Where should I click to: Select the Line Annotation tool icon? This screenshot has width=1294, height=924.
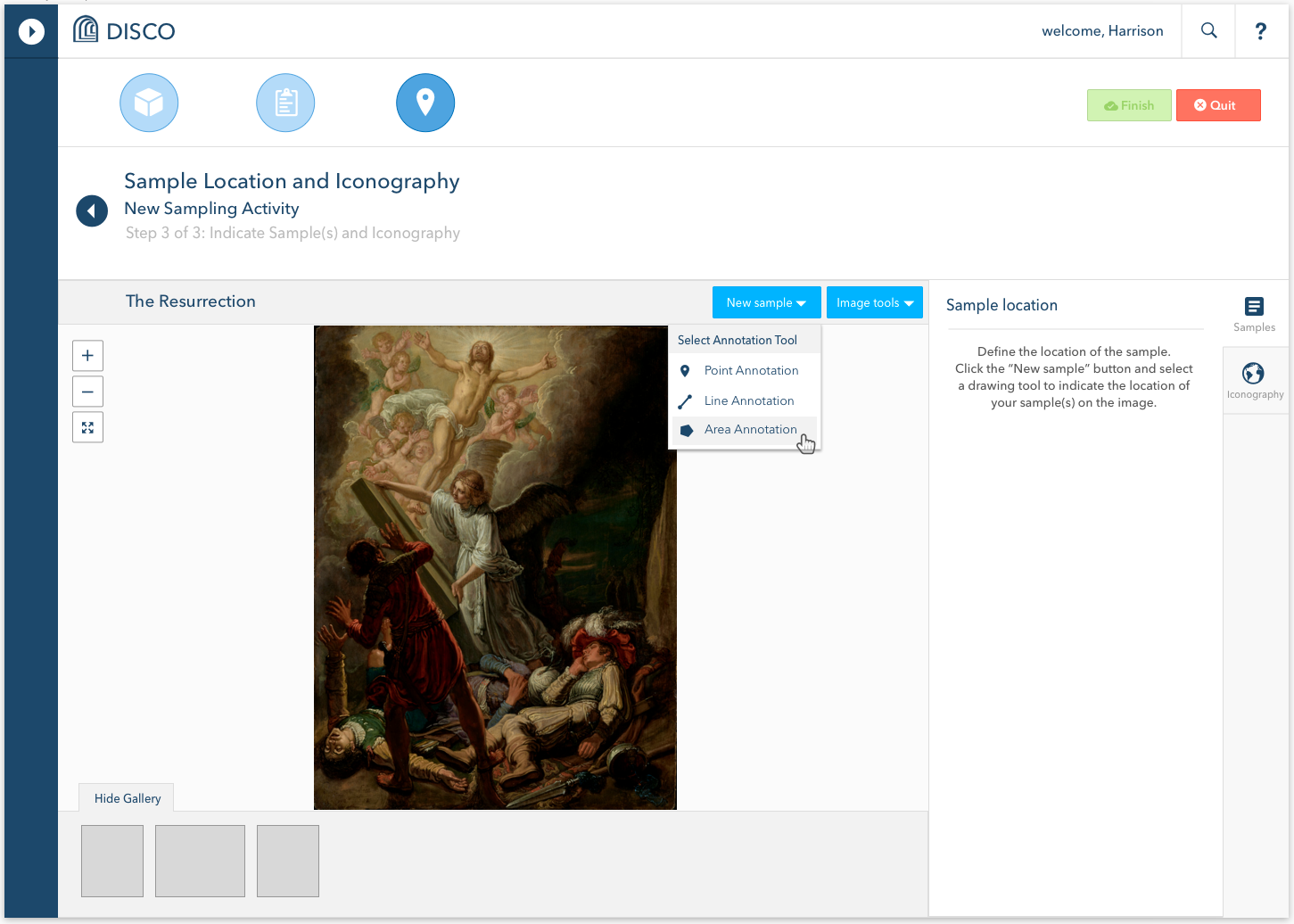click(x=685, y=400)
